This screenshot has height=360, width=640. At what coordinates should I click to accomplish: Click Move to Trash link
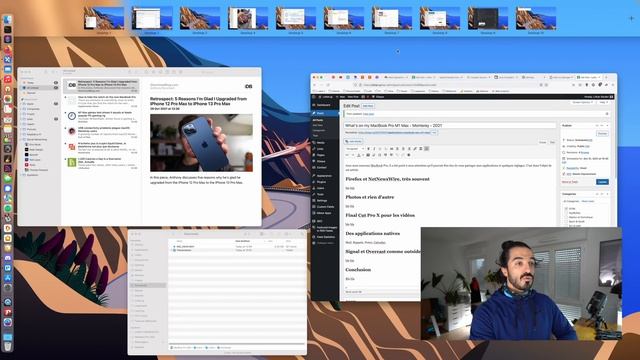(x=570, y=182)
